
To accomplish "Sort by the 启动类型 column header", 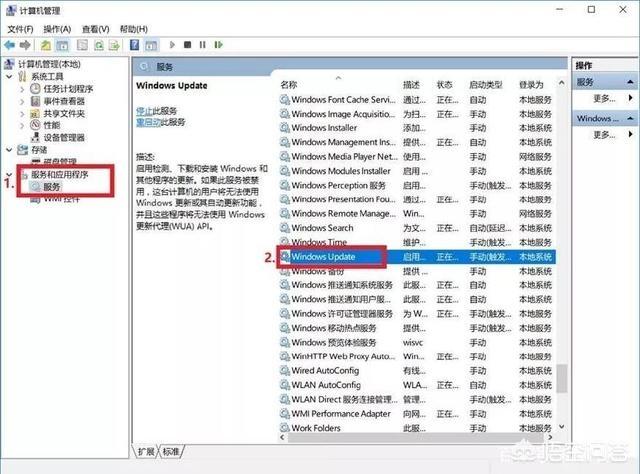I will pyautogui.click(x=486, y=85).
